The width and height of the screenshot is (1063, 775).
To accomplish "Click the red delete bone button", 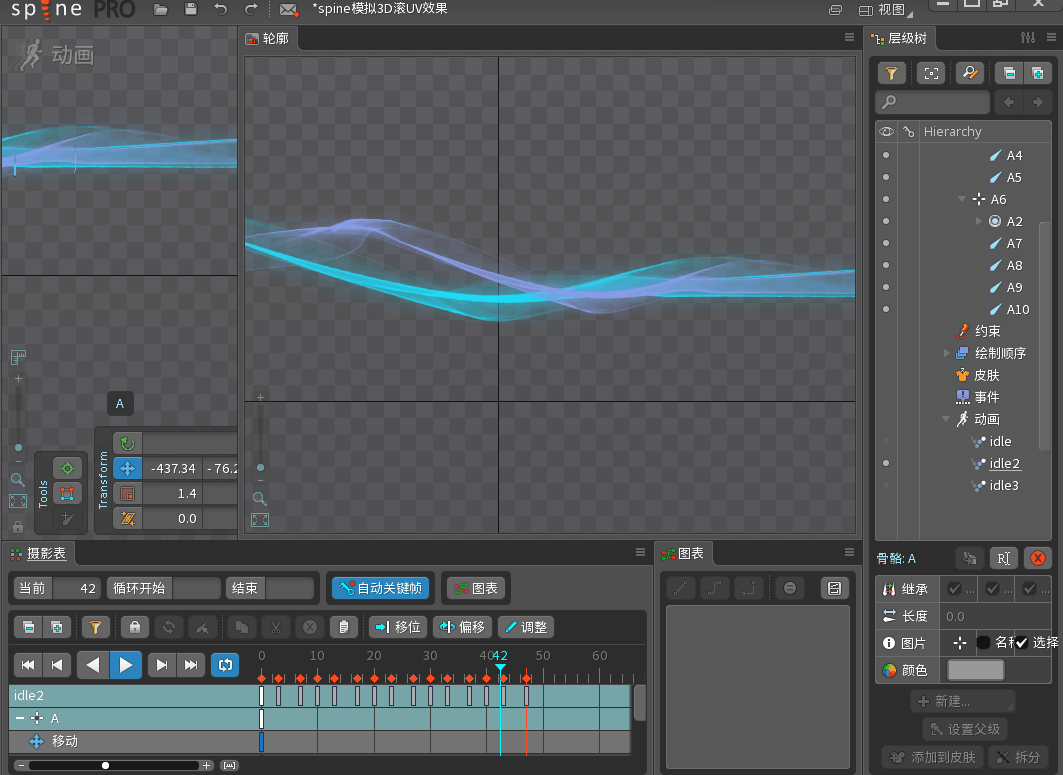I will click(x=1037, y=558).
